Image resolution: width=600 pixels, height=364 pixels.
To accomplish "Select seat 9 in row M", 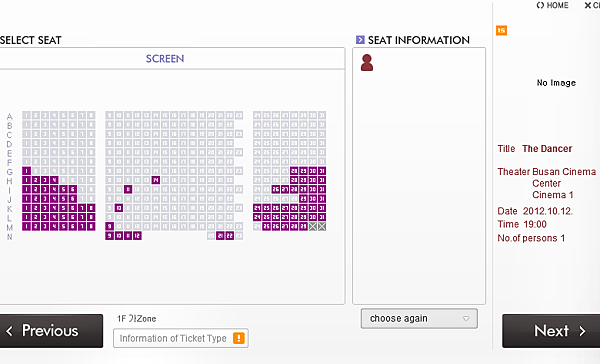I will [x=109, y=227].
